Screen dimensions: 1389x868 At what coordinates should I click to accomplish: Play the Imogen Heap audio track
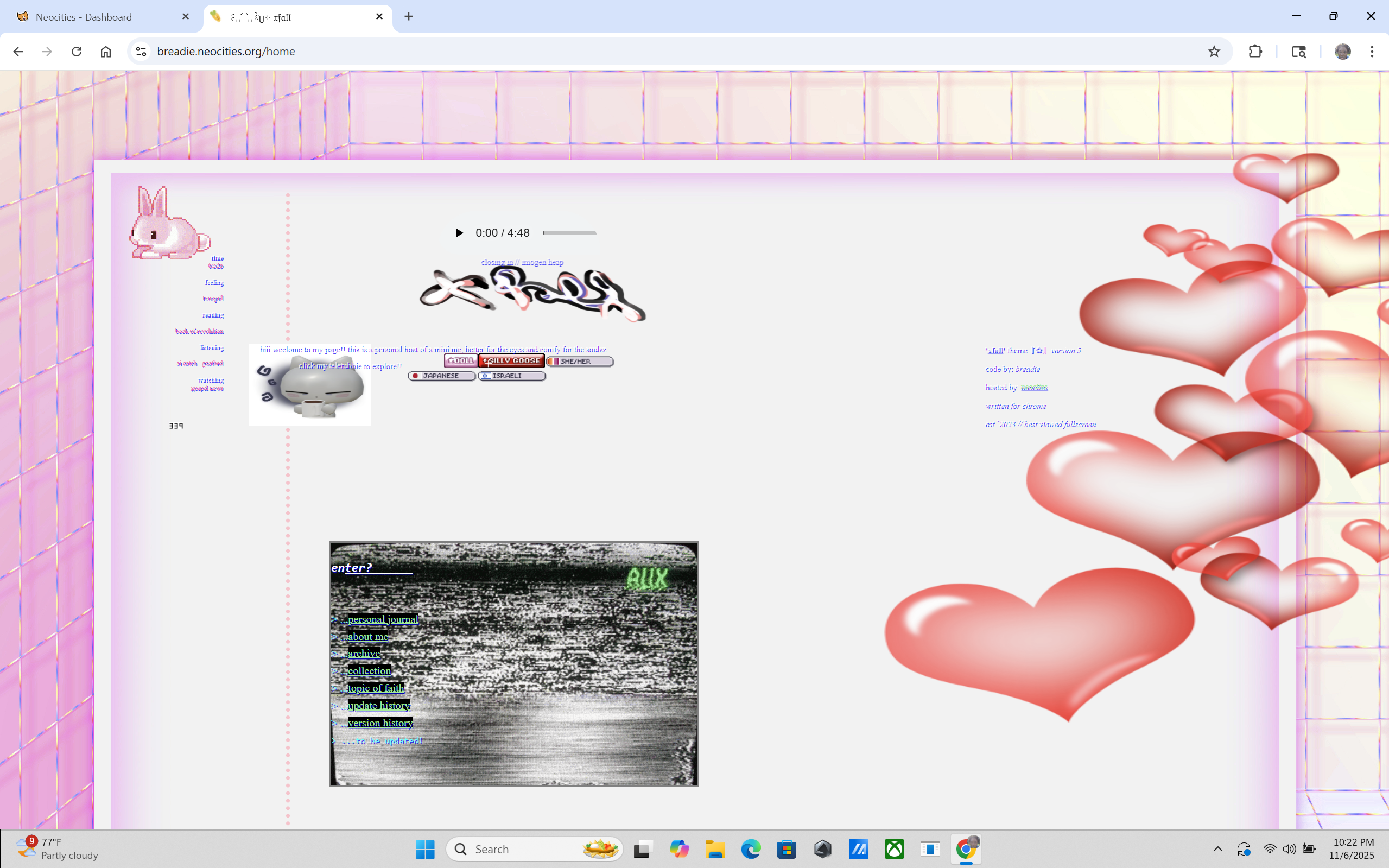tap(459, 232)
